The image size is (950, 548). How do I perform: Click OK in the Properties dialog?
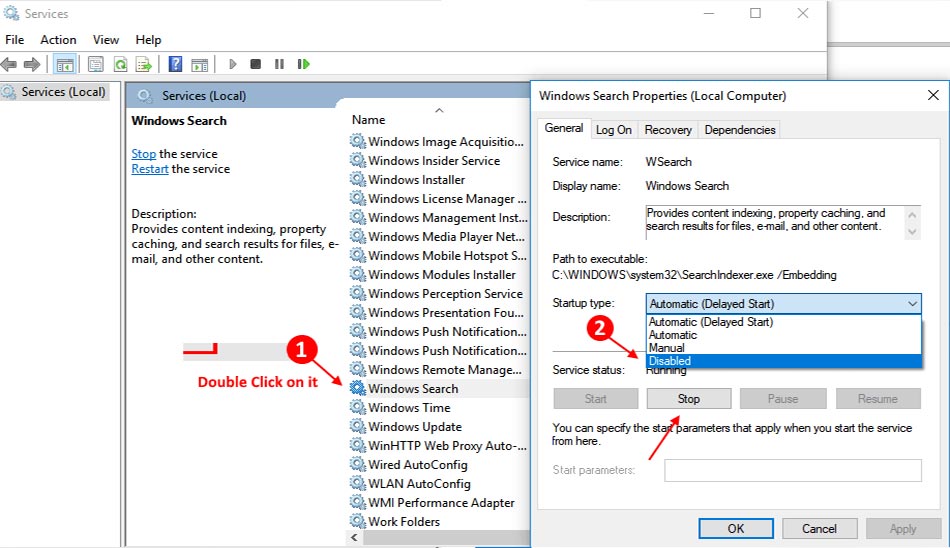736,529
